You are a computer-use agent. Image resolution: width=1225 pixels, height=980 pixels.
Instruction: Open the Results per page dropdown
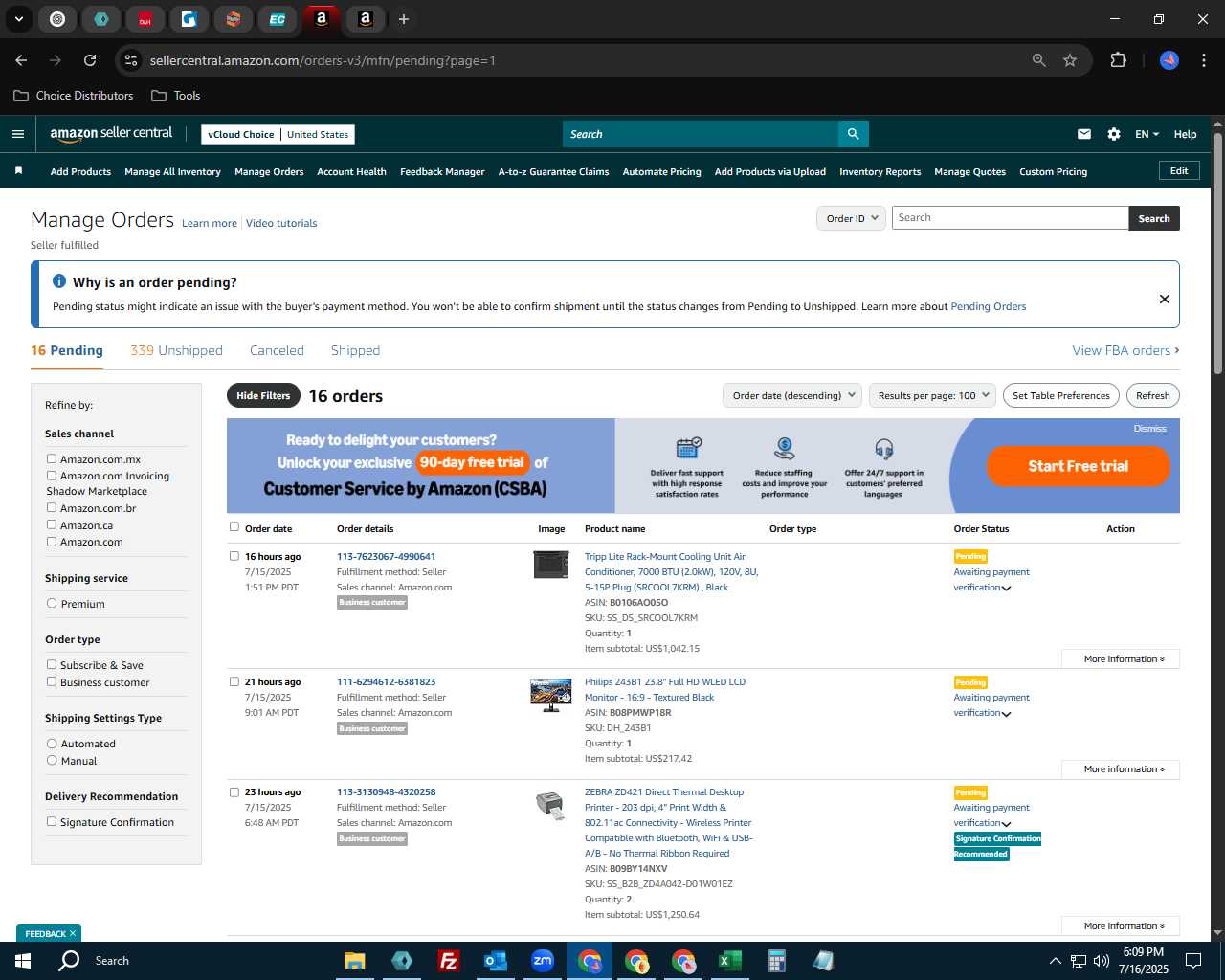pyautogui.click(x=932, y=395)
